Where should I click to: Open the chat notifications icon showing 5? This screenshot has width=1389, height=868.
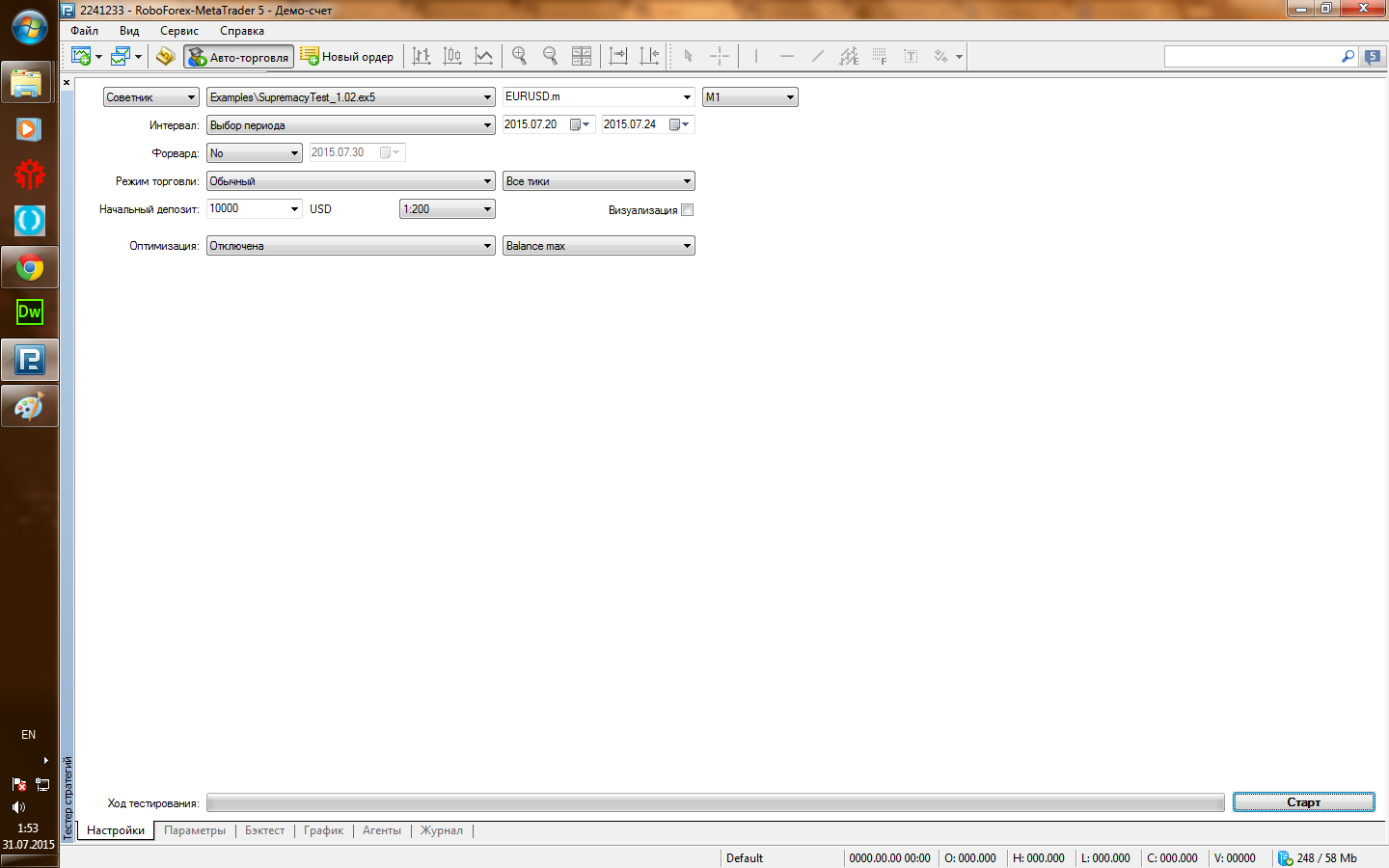1373,57
